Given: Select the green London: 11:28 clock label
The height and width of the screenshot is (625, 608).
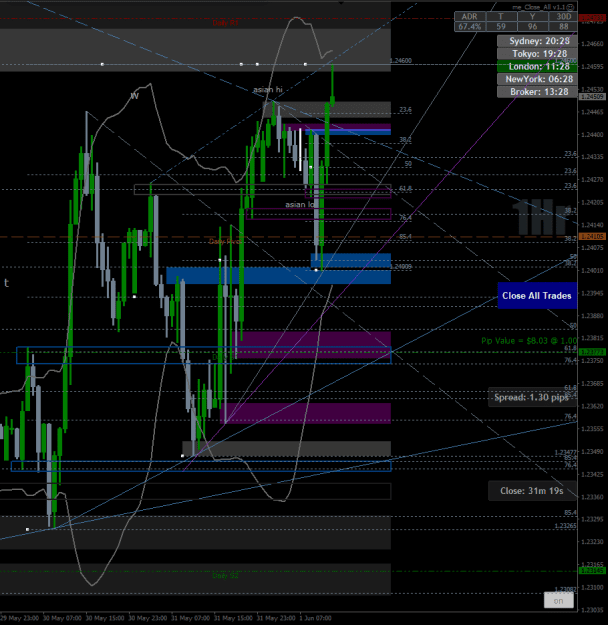Looking at the screenshot, I should tap(537, 67).
